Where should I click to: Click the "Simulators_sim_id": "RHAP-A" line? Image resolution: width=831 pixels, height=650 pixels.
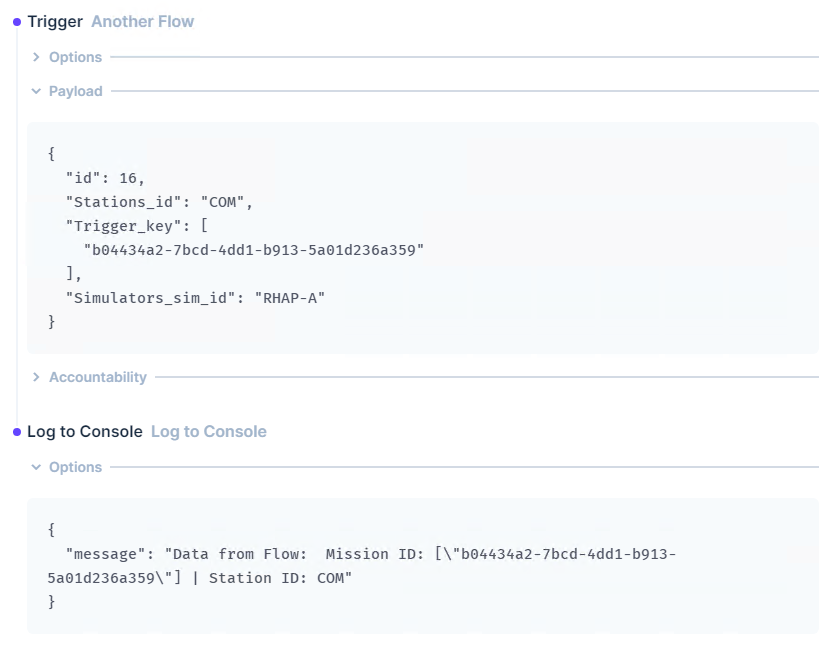pos(195,298)
